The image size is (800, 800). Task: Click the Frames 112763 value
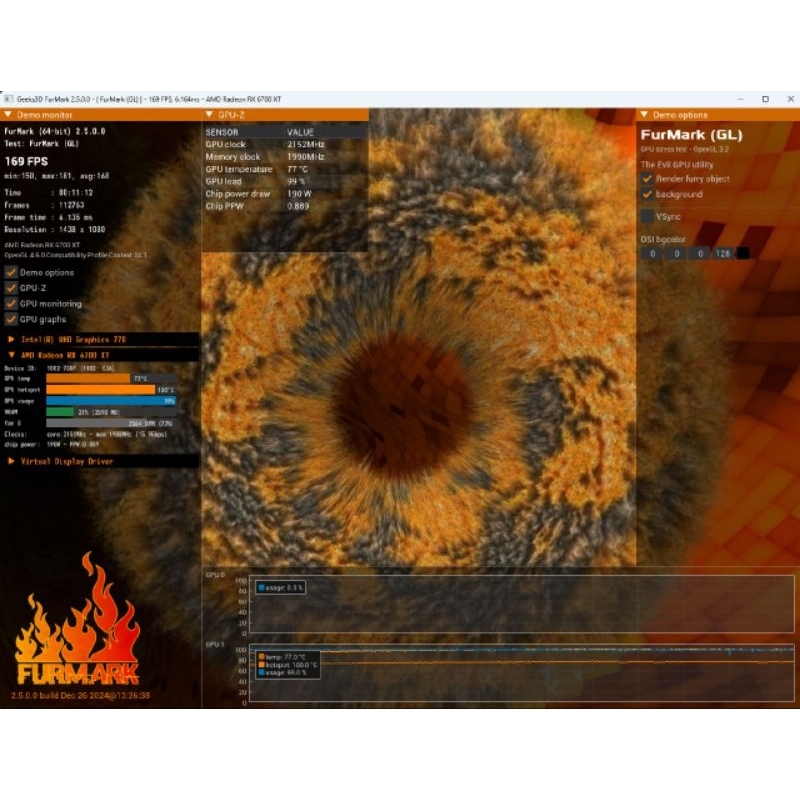(x=72, y=205)
